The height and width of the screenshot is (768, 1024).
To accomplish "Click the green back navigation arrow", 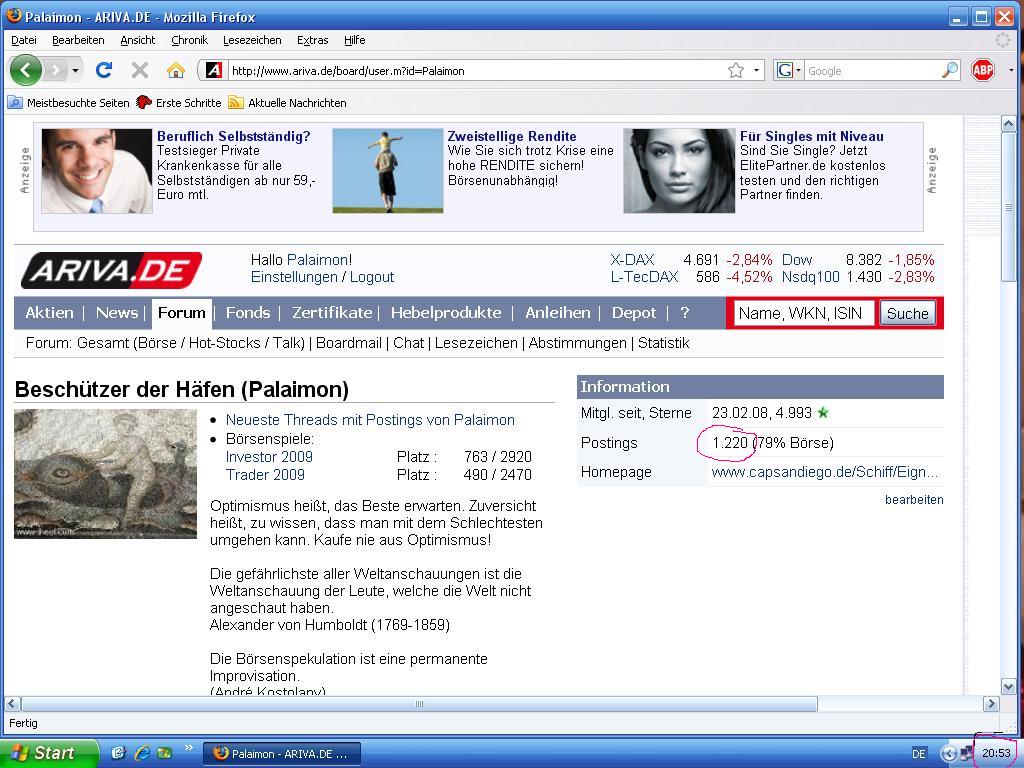I will (26, 70).
